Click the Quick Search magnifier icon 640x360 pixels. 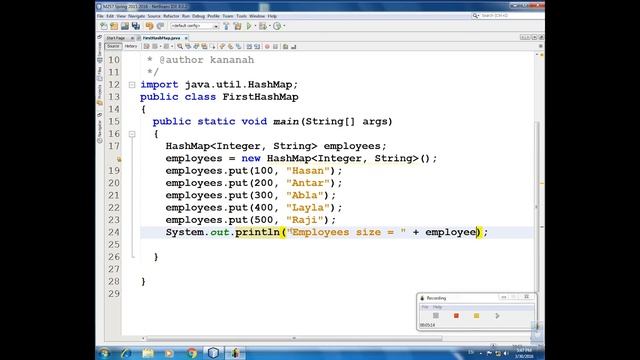(475, 16)
